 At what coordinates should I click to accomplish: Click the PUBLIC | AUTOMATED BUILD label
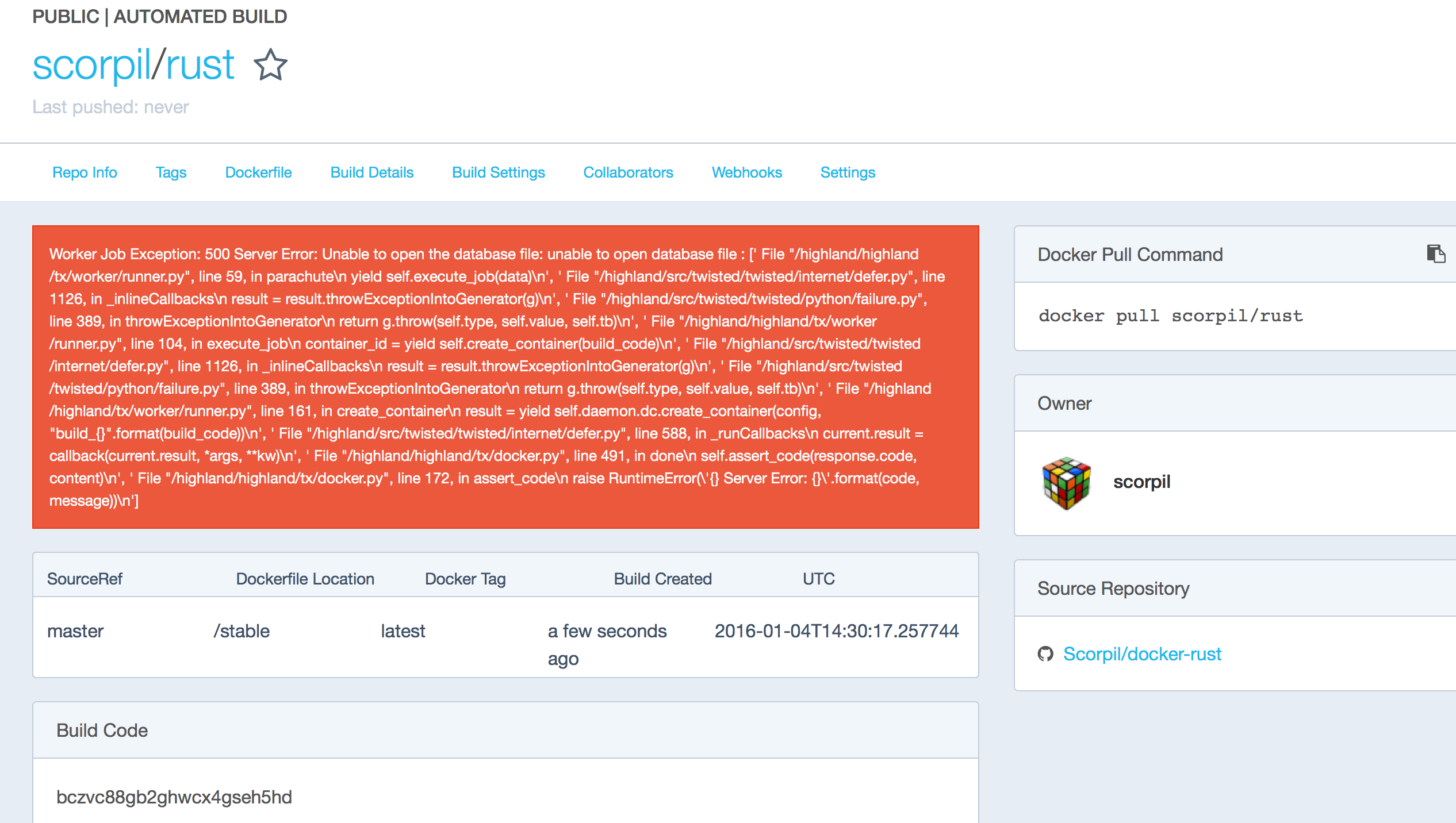point(160,17)
